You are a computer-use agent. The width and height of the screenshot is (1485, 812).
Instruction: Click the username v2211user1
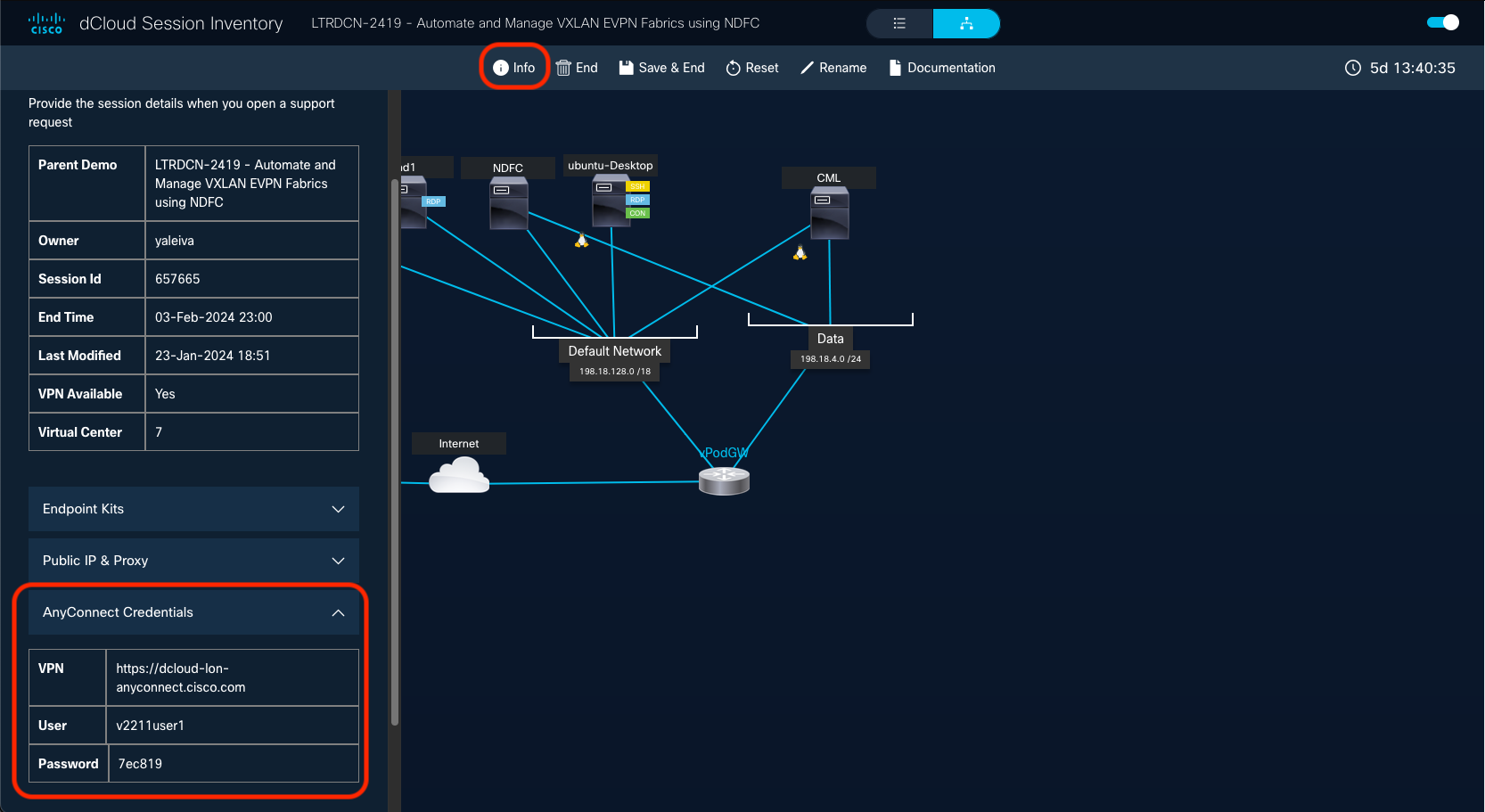[150, 726]
